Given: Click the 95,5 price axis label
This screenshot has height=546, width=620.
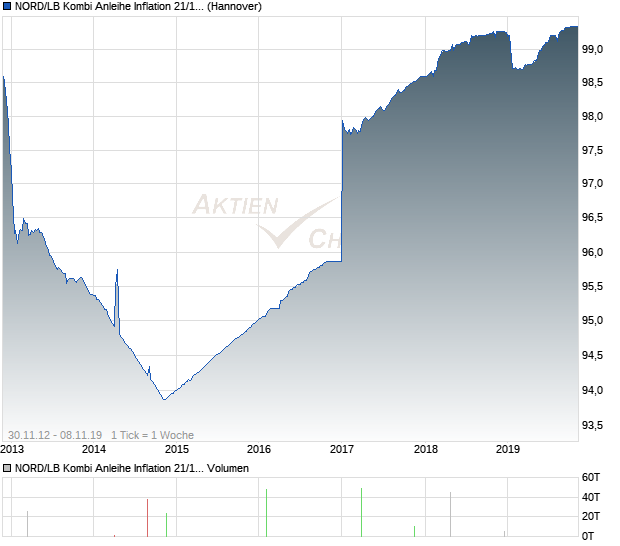Looking at the screenshot, I should 592,286.
